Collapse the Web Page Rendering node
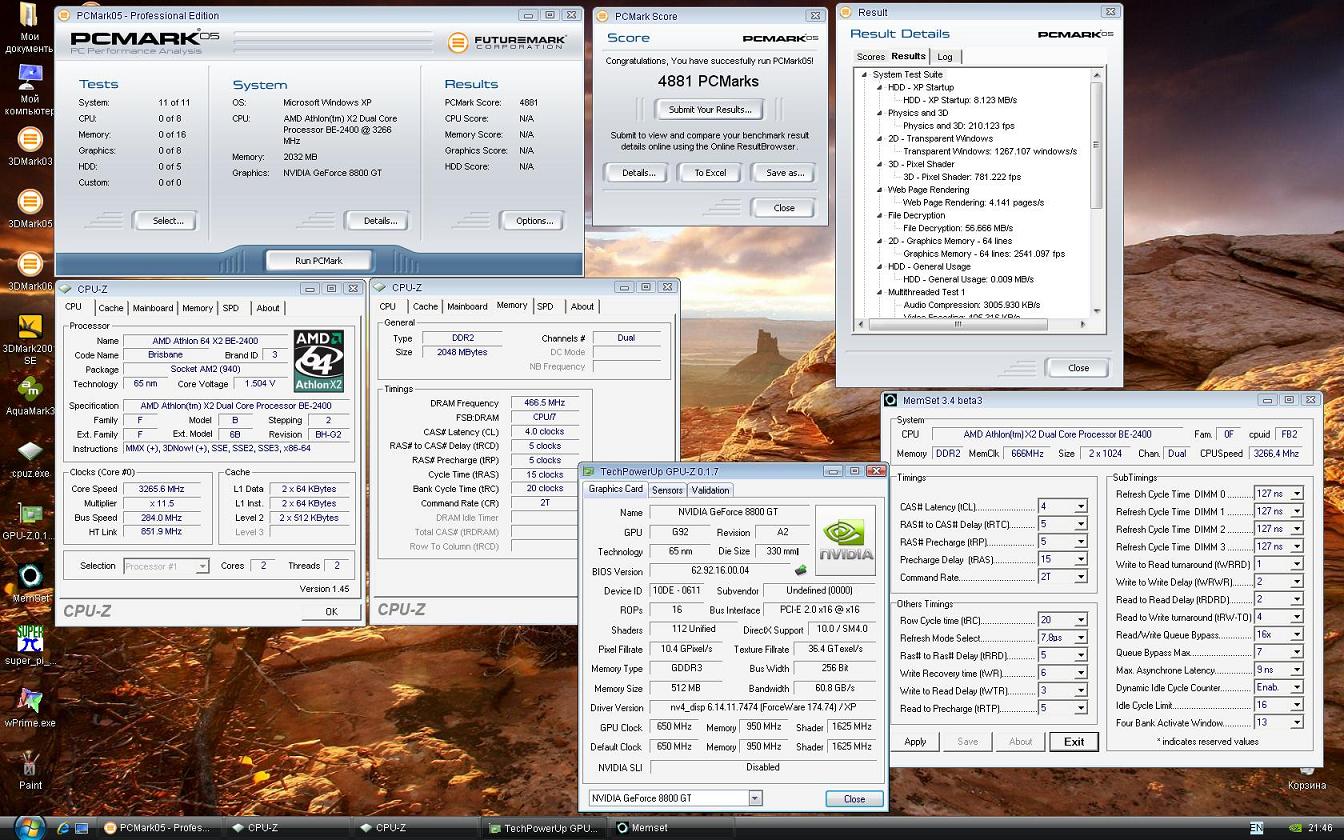 [879, 190]
